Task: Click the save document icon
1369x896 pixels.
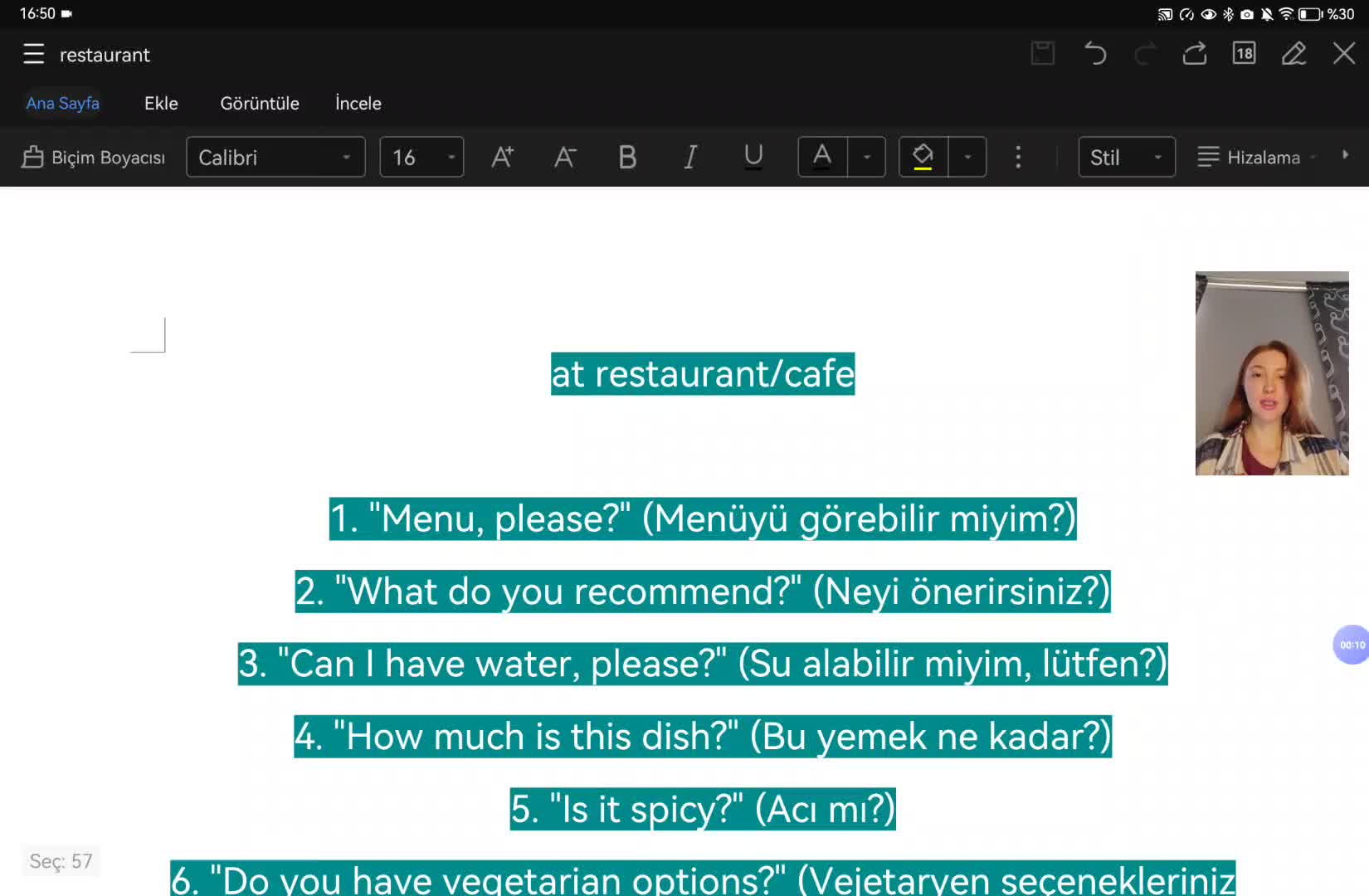Action: click(x=1043, y=54)
